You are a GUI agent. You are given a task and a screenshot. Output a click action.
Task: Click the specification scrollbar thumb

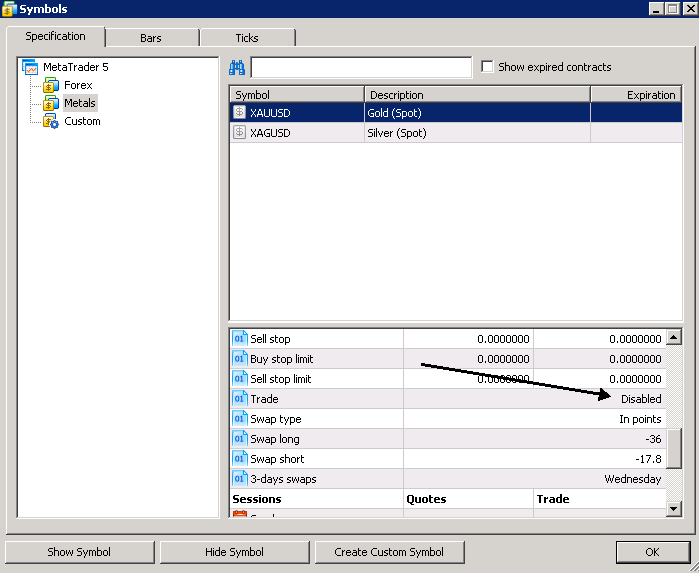674,448
